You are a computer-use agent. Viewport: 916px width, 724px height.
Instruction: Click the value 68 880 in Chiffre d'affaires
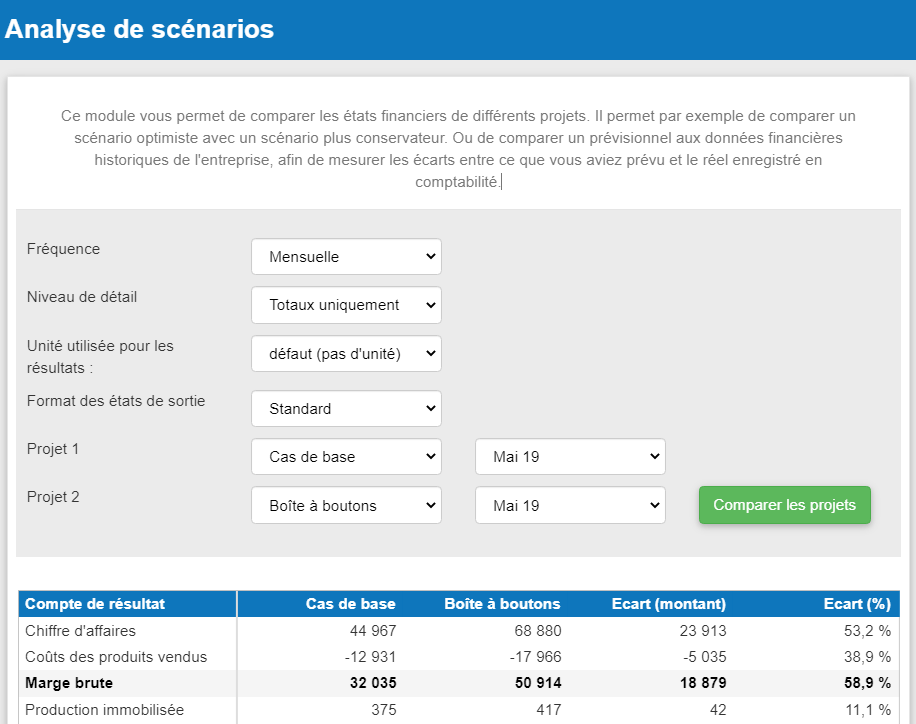tap(537, 631)
